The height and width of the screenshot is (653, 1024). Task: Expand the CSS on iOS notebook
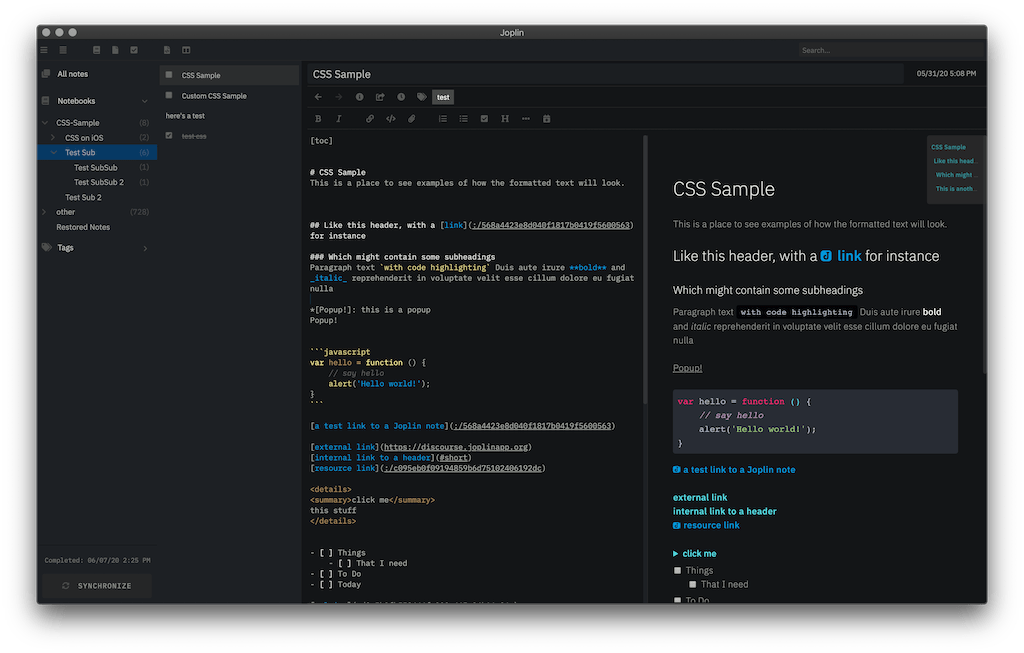(x=54, y=138)
